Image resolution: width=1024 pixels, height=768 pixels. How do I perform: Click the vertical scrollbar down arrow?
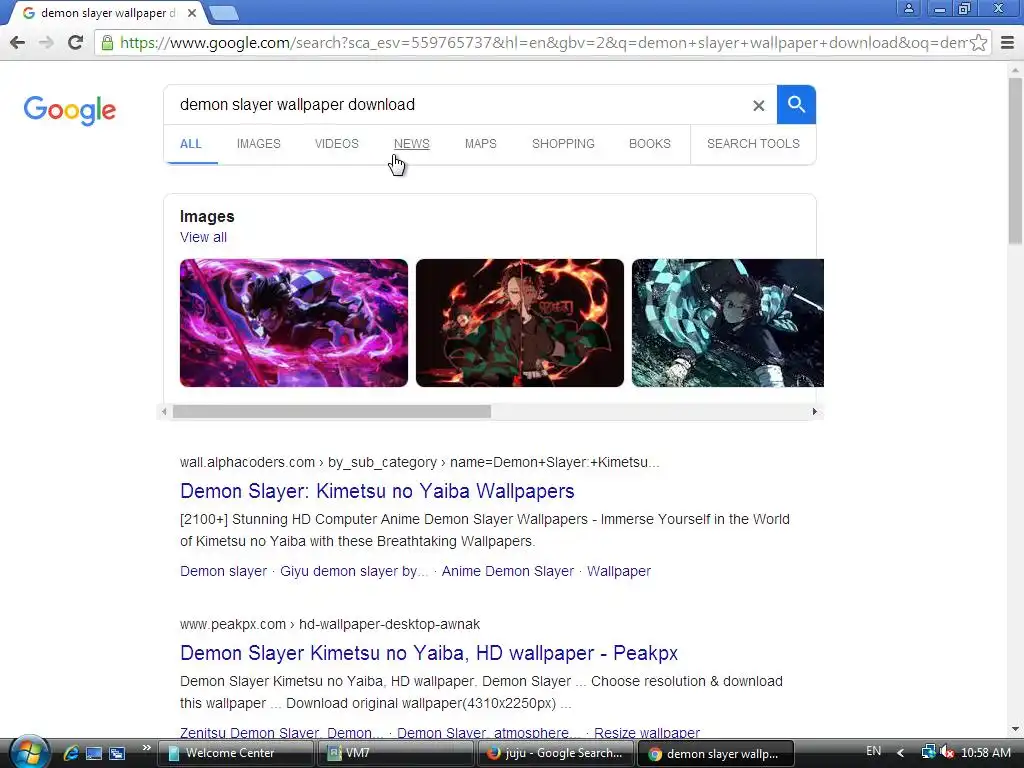coord(1016,729)
